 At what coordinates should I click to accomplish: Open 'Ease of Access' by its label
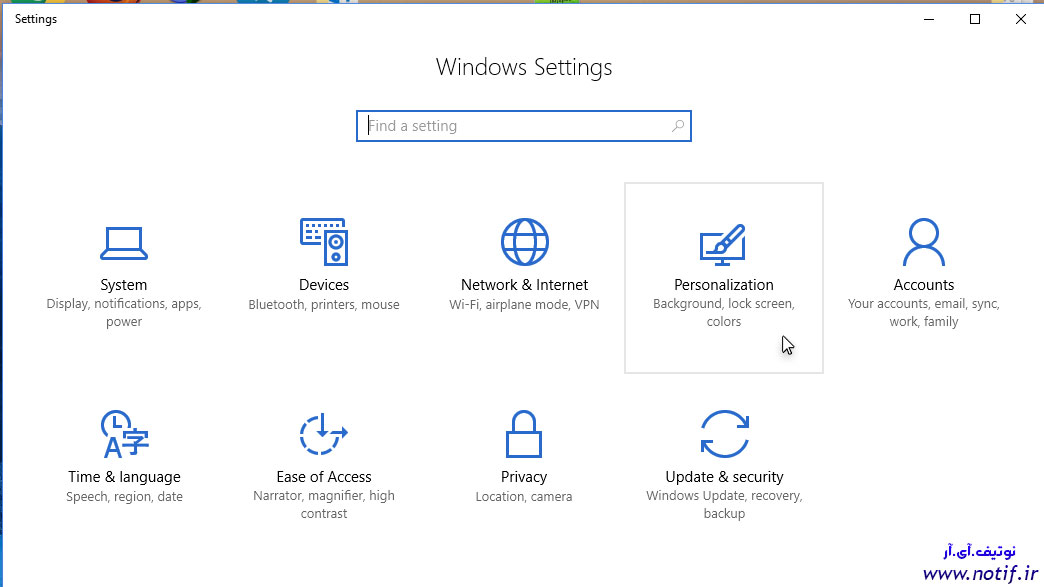[x=324, y=477]
